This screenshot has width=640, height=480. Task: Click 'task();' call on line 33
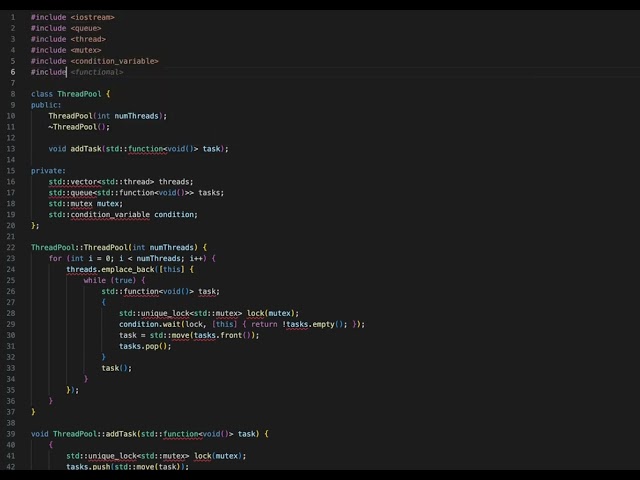click(117, 368)
